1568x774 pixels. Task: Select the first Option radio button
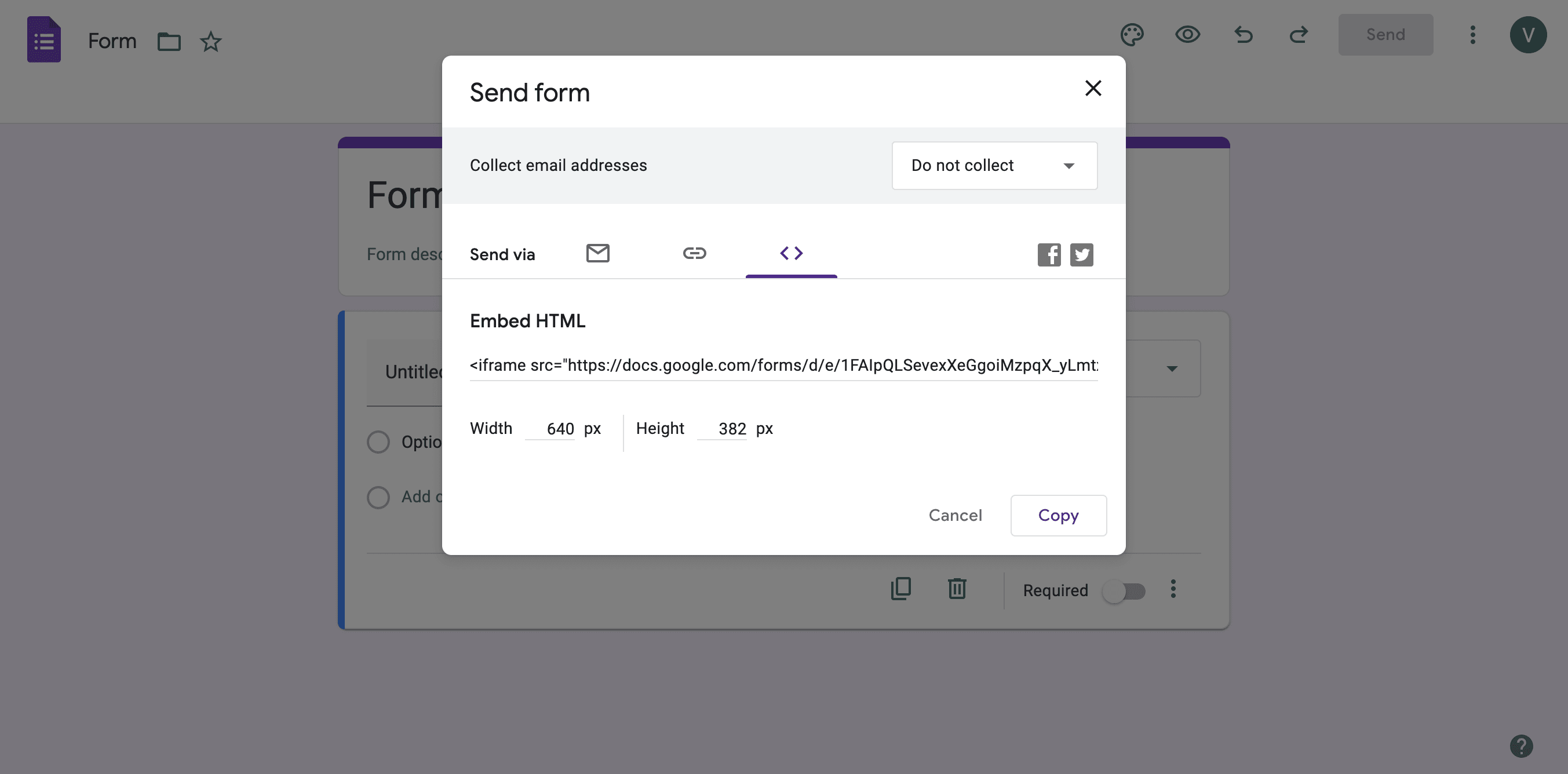click(378, 442)
